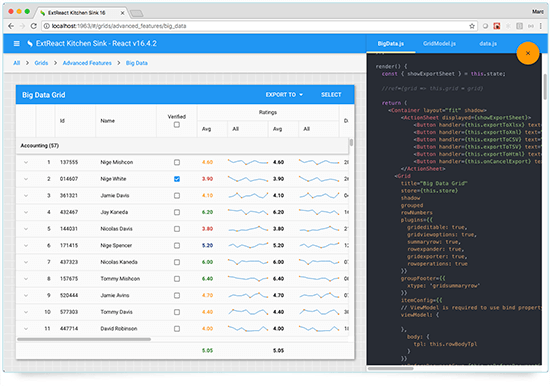Screen dimensions: 550x386
Task: Click the Id cell 447714
Action: 69,329
